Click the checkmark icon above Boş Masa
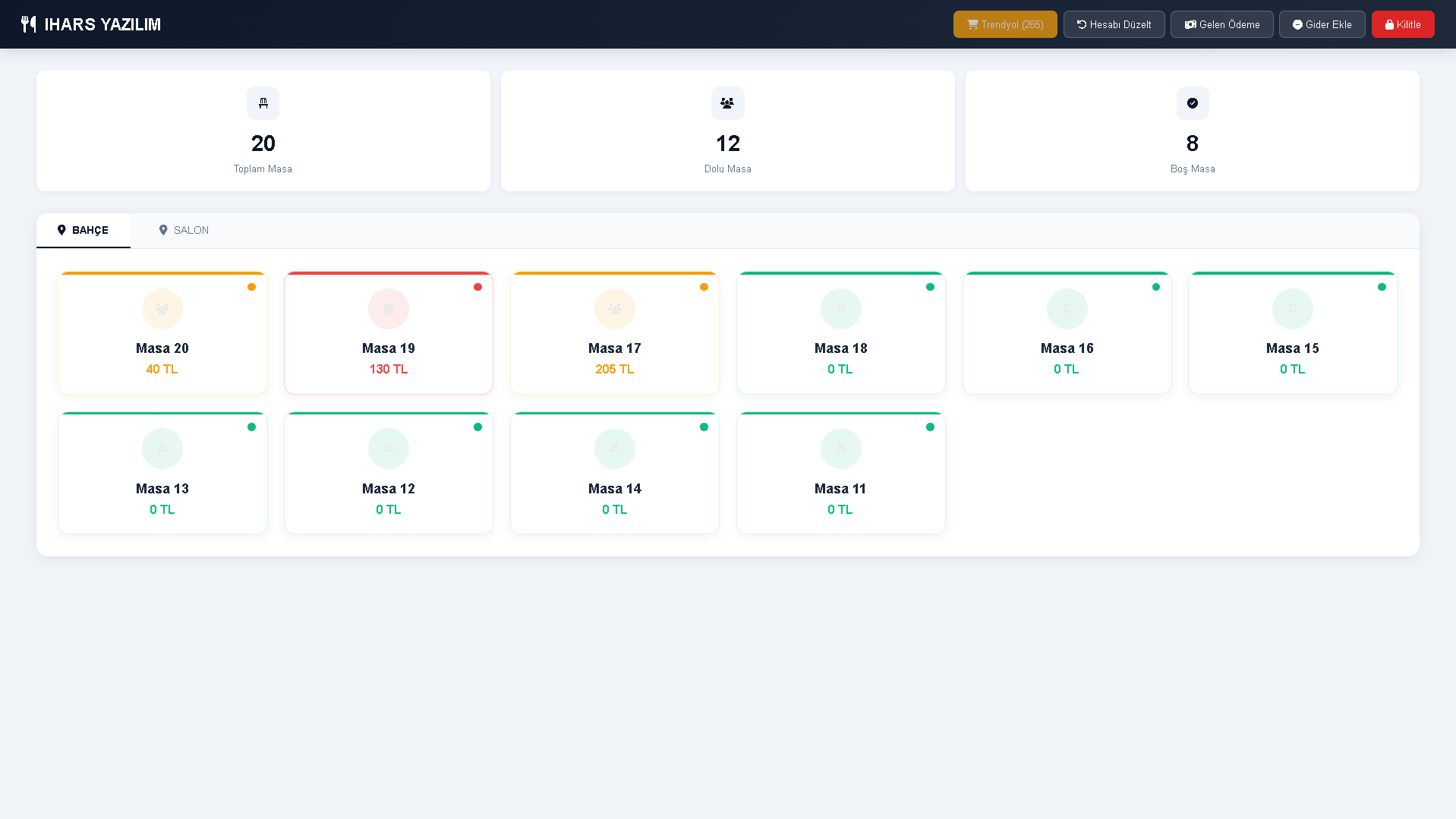The height and width of the screenshot is (819, 1456). coord(1192,103)
